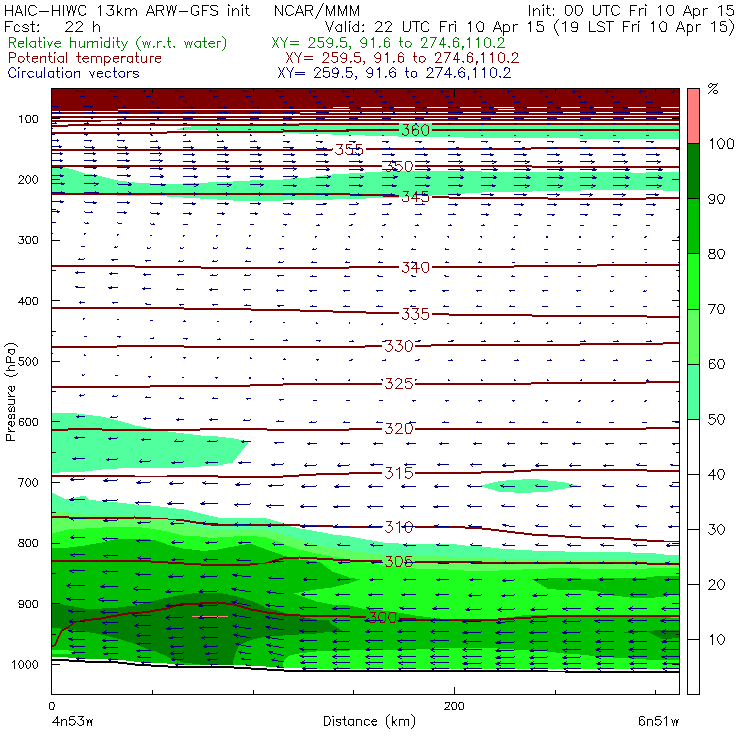Viewport: 740px width, 740px height.
Task: Click the '6n51w' end location label
Action: click(658, 722)
